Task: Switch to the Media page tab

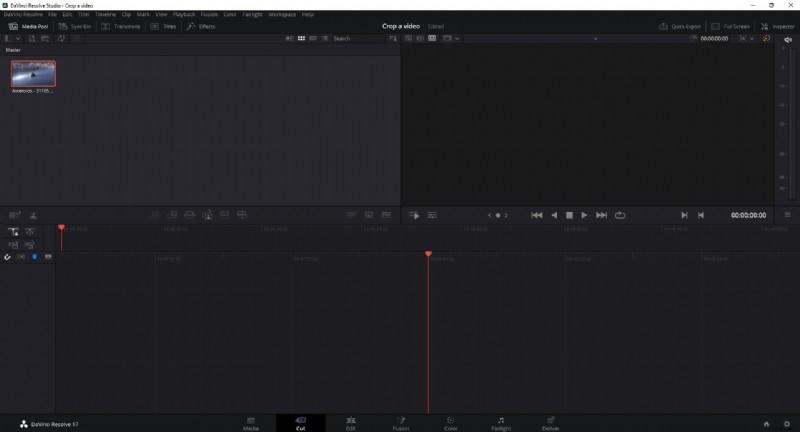Action: [251, 423]
